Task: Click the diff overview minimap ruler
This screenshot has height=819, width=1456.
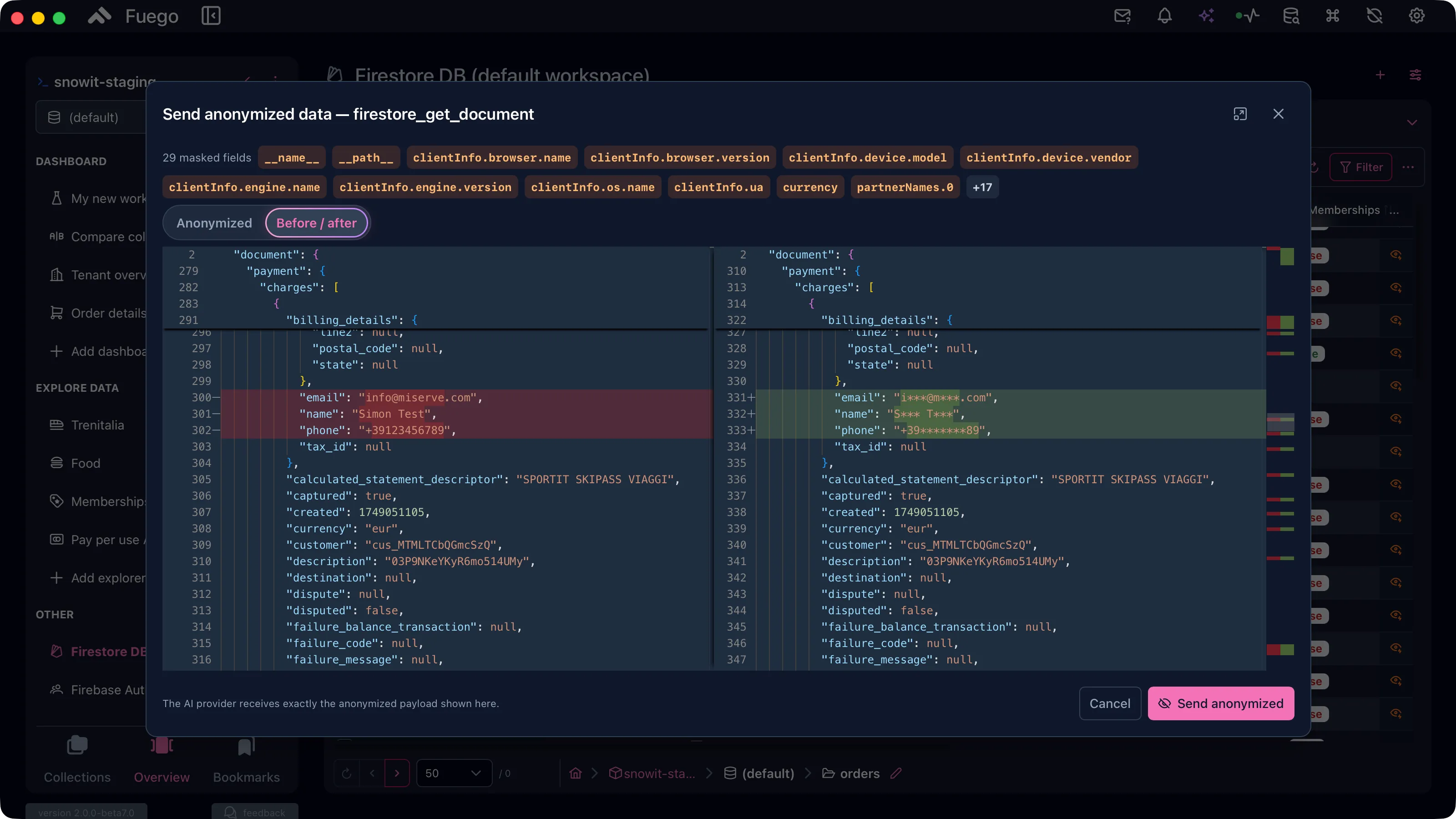Action: (1280, 458)
